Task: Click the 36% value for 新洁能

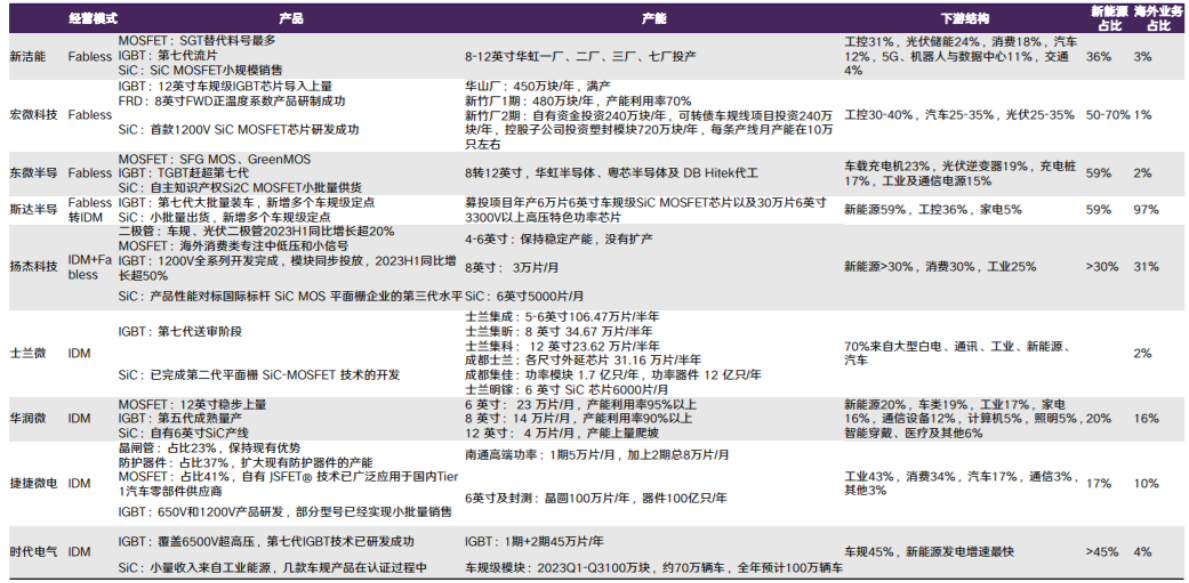Action: pos(1098,57)
